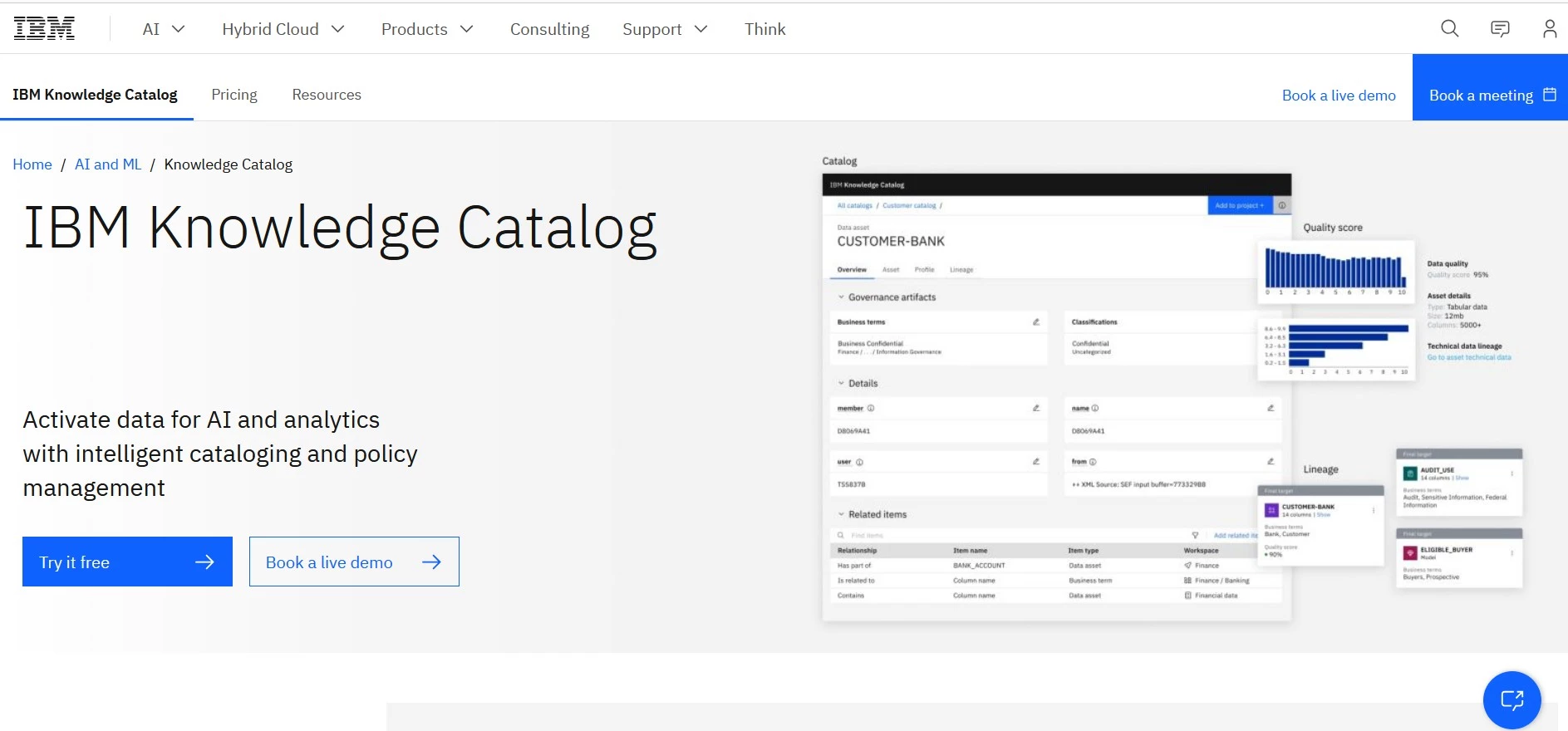Open the Think menu item
Image resolution: width=1568 pixels, height=731 pixels.
point(764,29)
